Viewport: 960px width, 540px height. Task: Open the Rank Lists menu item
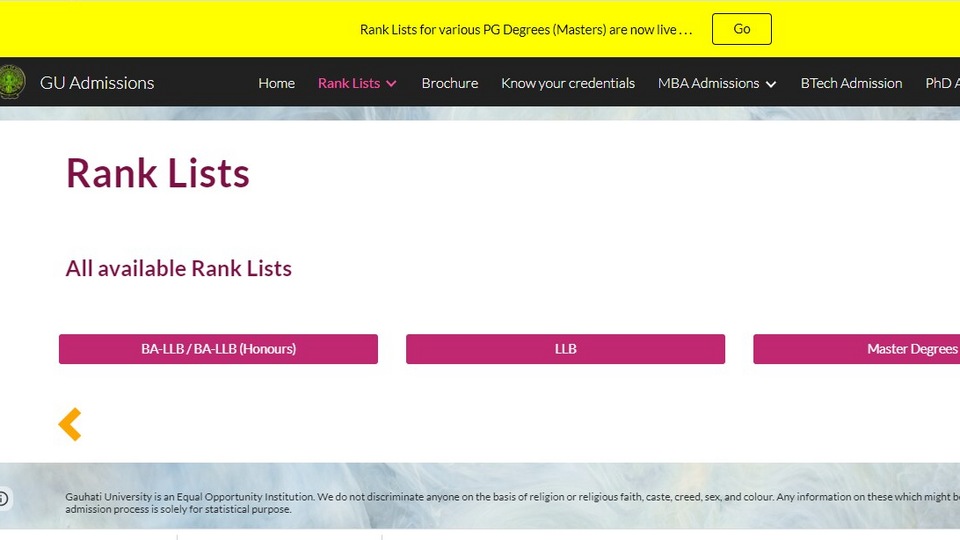click(349, 83)
